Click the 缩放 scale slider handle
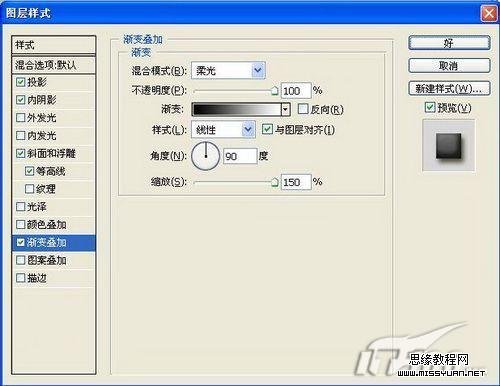 coord(274,182)
